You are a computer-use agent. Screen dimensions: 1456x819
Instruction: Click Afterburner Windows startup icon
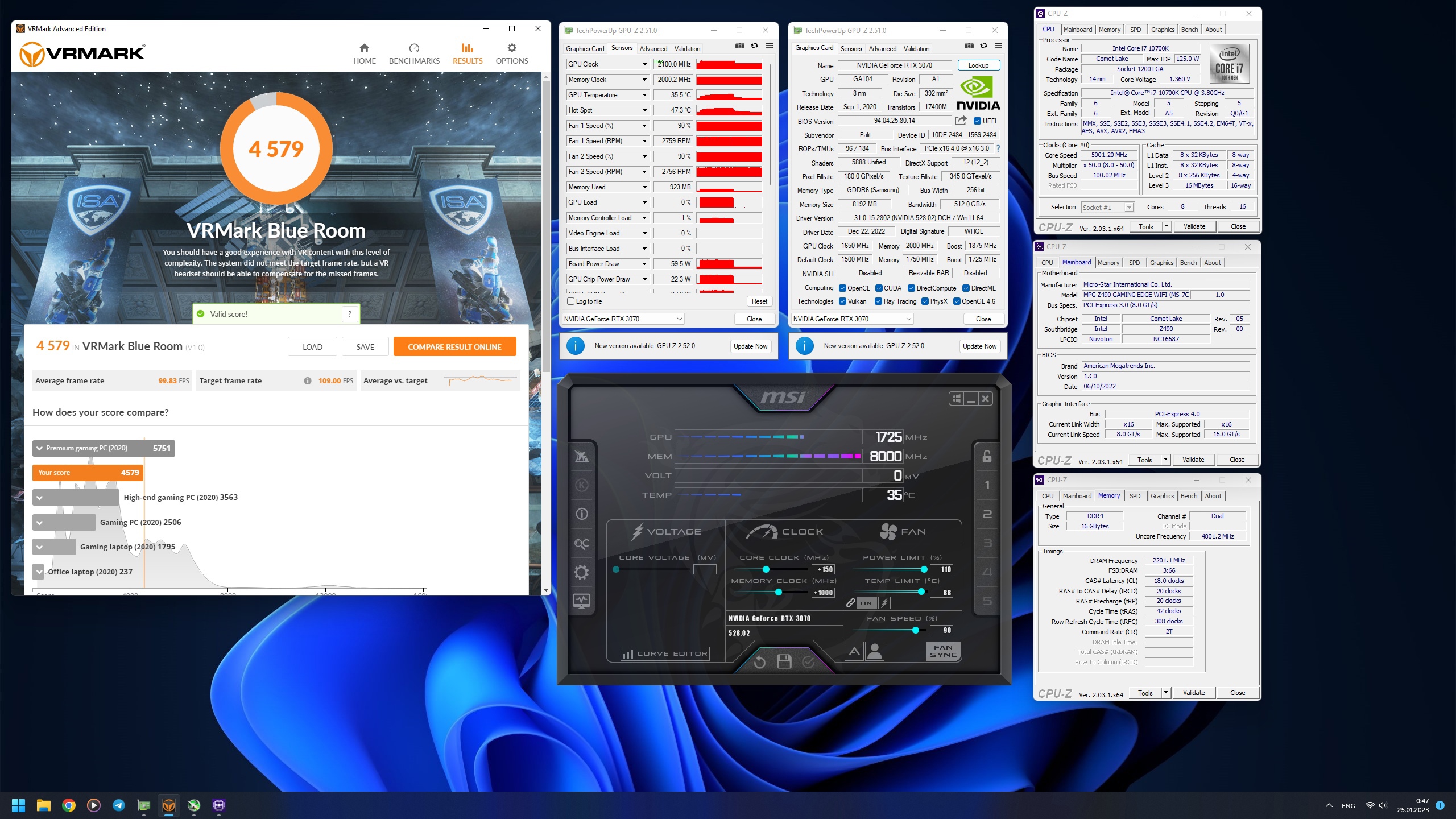click(956, 399)
